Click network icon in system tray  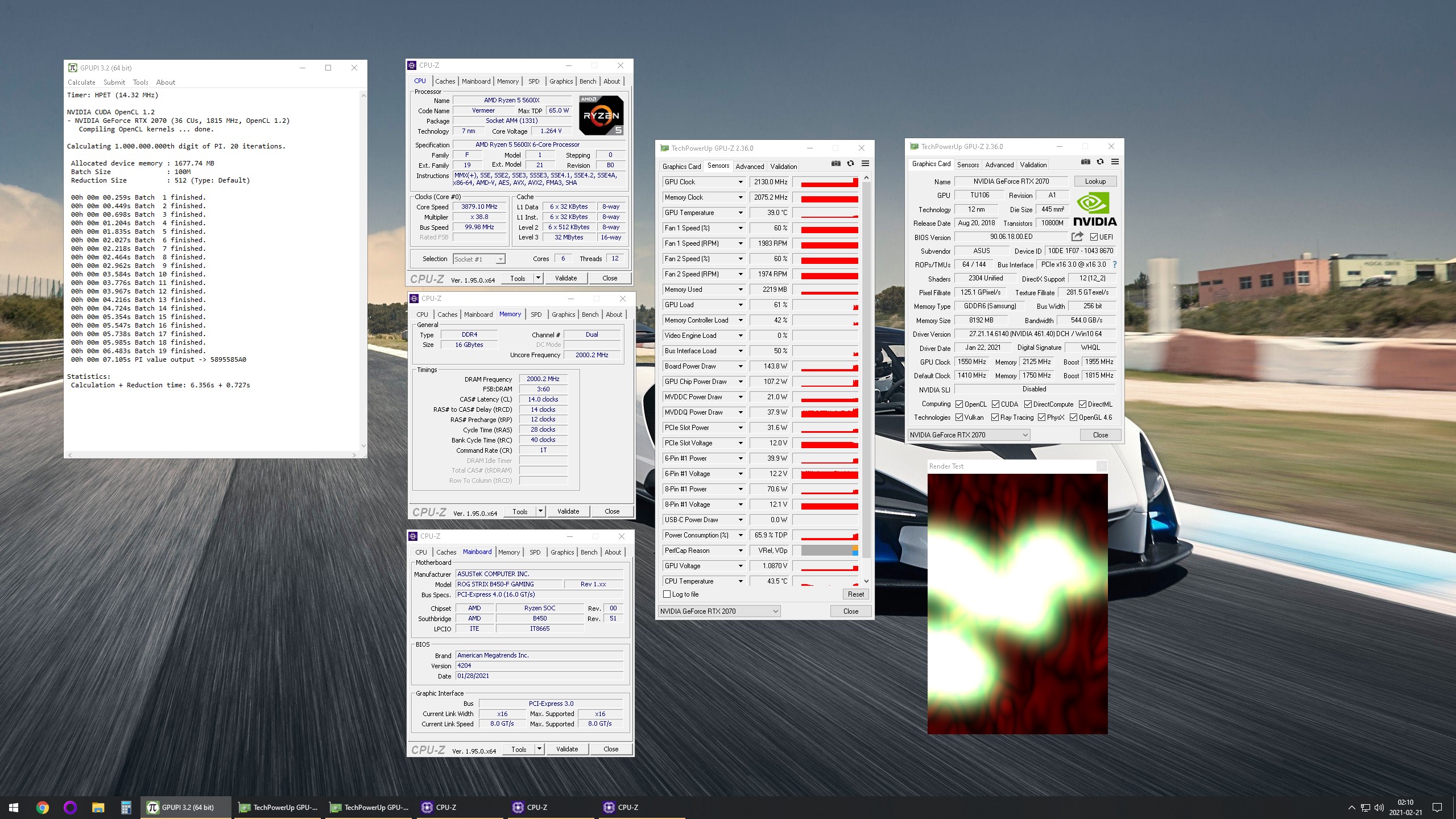pyautogui.click(x=1365, y=808)
